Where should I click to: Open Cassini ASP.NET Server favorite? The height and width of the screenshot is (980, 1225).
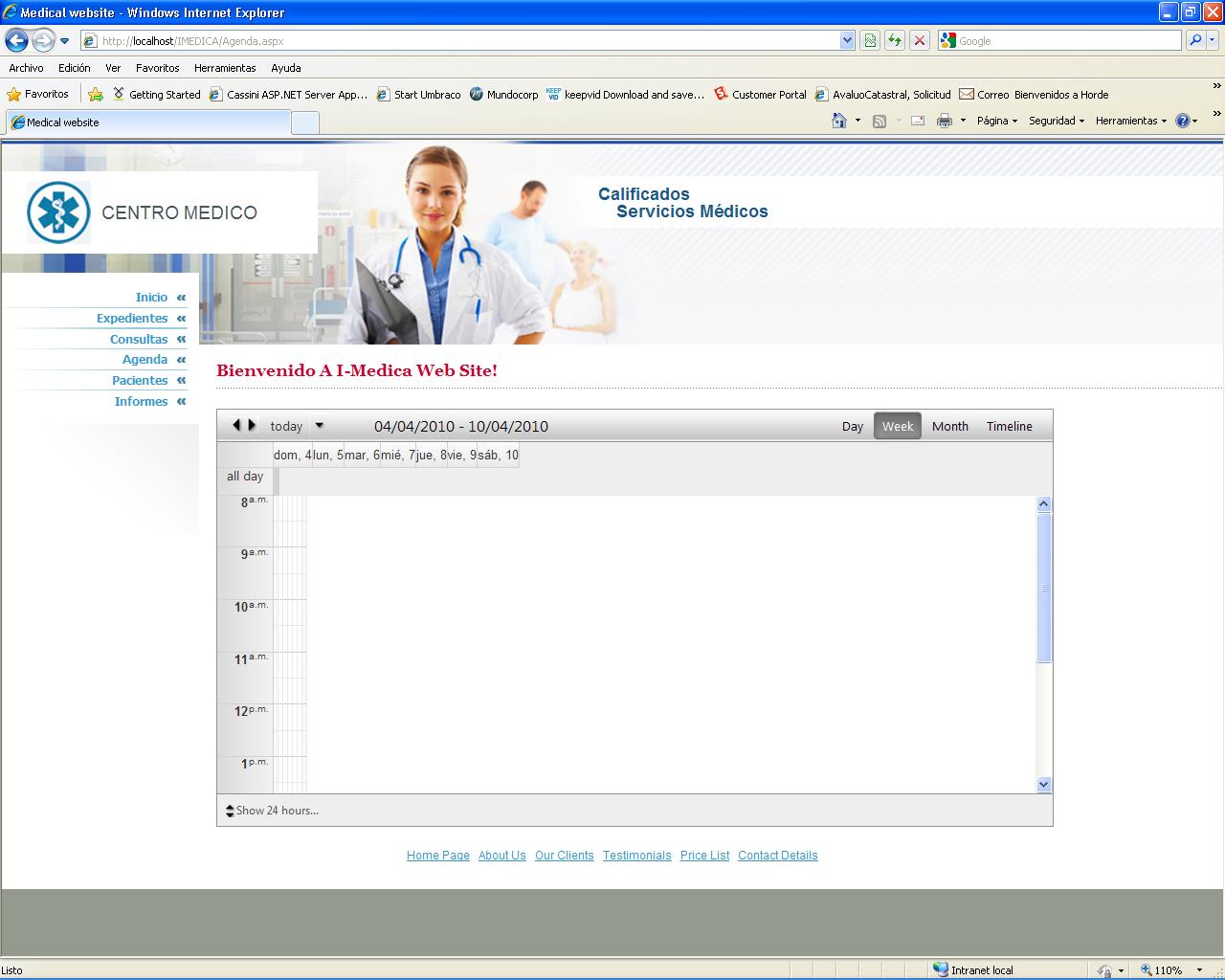[288, 94]
